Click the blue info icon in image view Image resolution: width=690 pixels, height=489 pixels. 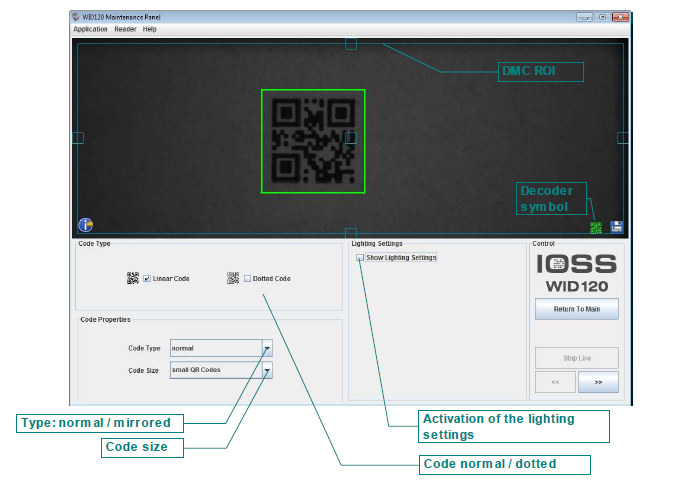85,225
